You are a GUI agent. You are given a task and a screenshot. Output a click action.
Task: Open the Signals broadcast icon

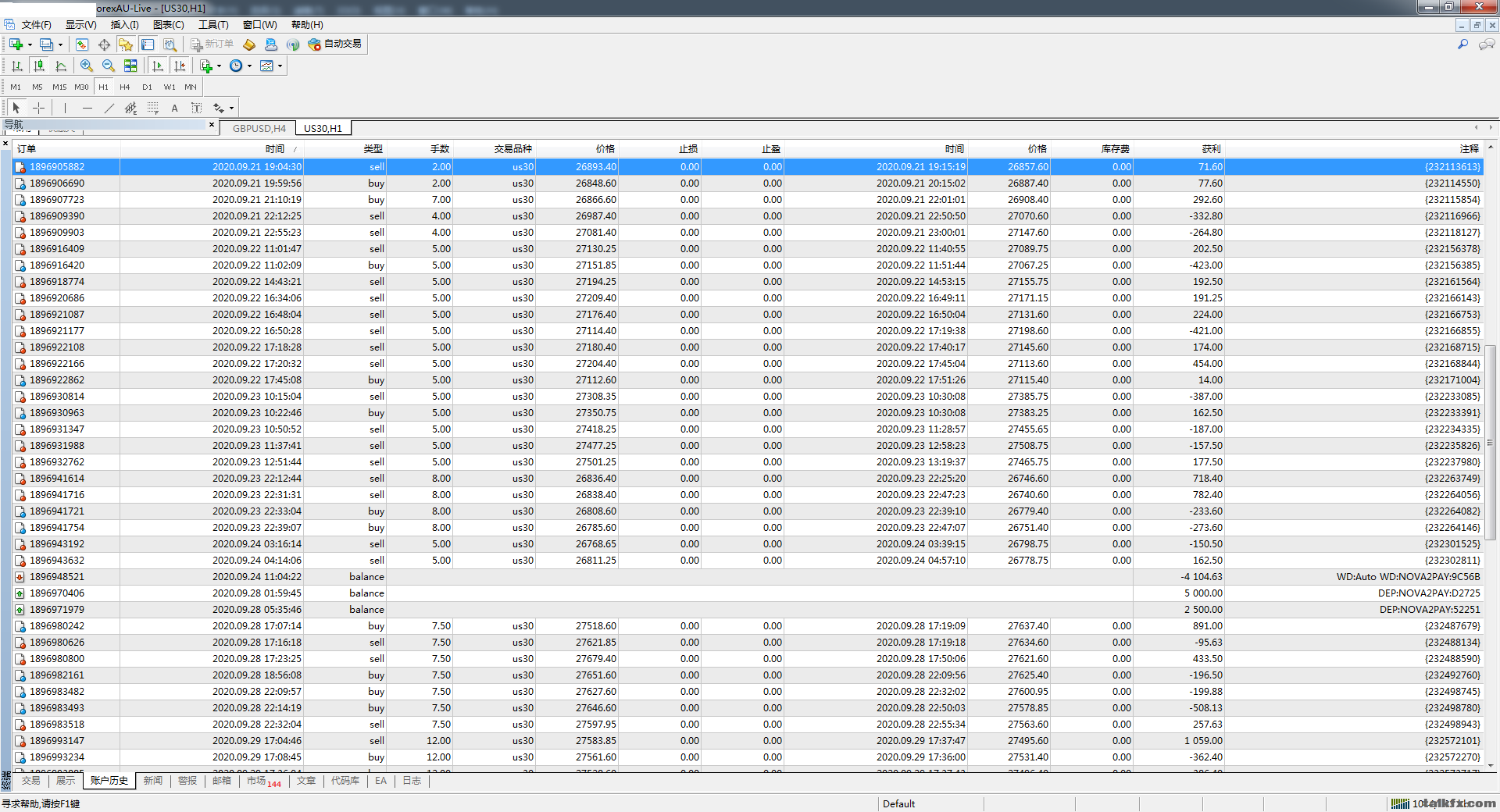pos(293,45)
